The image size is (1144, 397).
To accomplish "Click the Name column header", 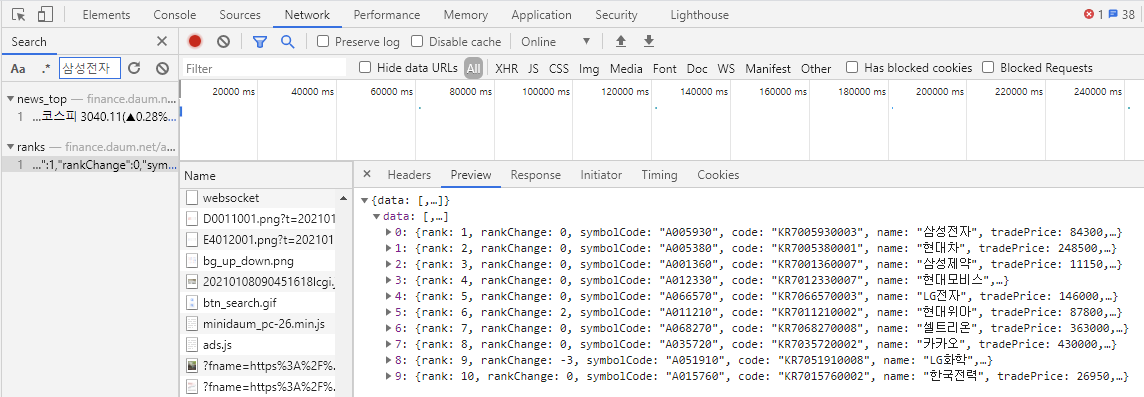I will tap(266, 176).
